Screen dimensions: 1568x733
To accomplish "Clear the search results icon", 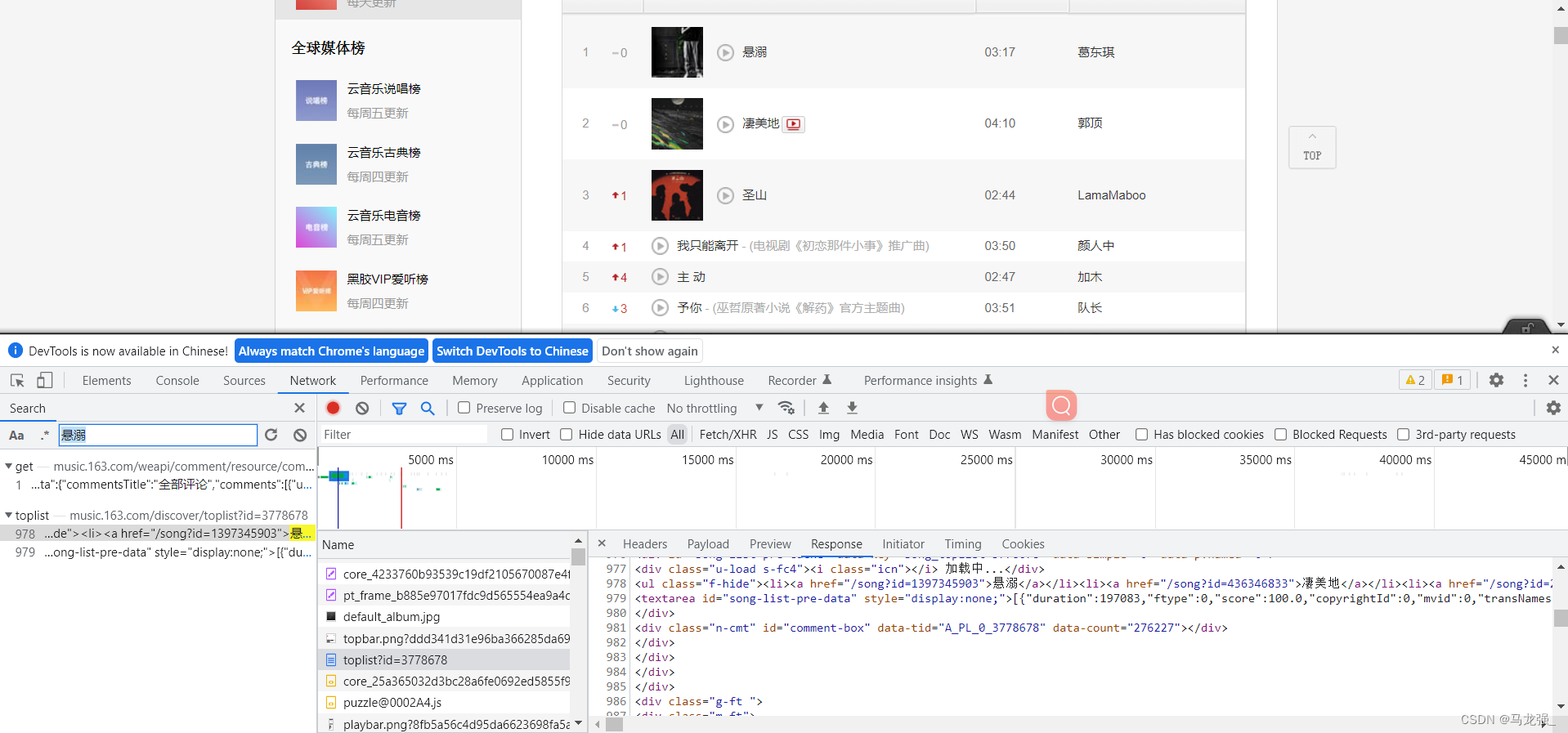I will click(x=300, y=435).
